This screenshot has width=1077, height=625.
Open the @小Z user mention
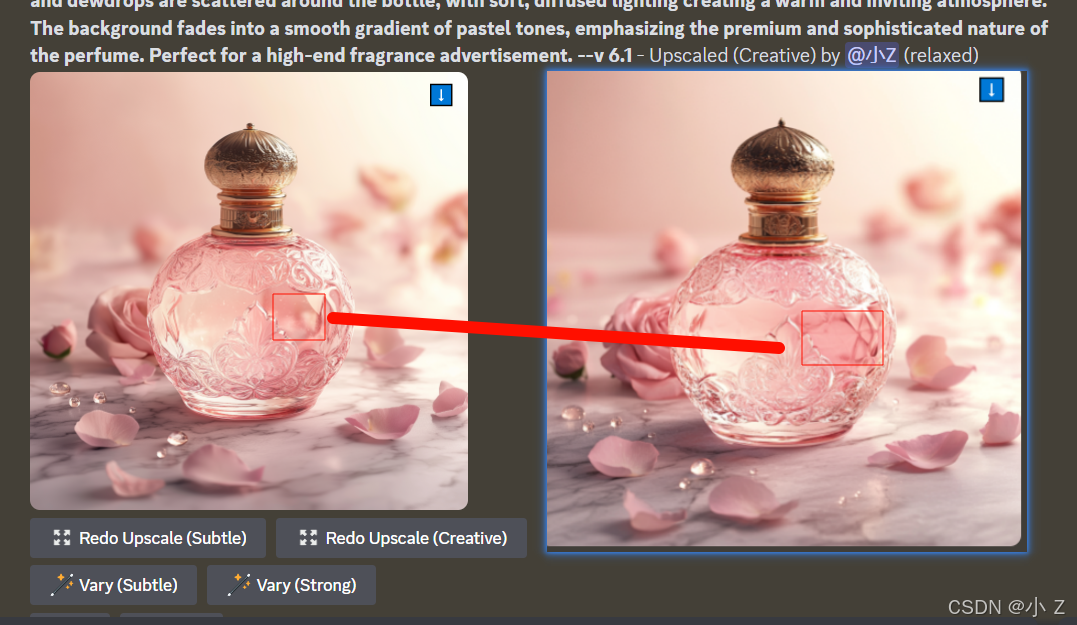coord(872,55)
